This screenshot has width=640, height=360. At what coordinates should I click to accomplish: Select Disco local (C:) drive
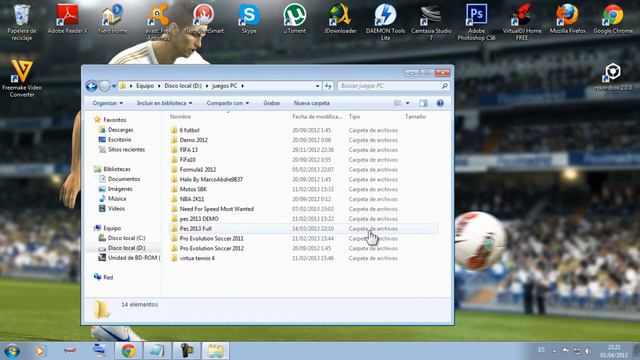122,238
